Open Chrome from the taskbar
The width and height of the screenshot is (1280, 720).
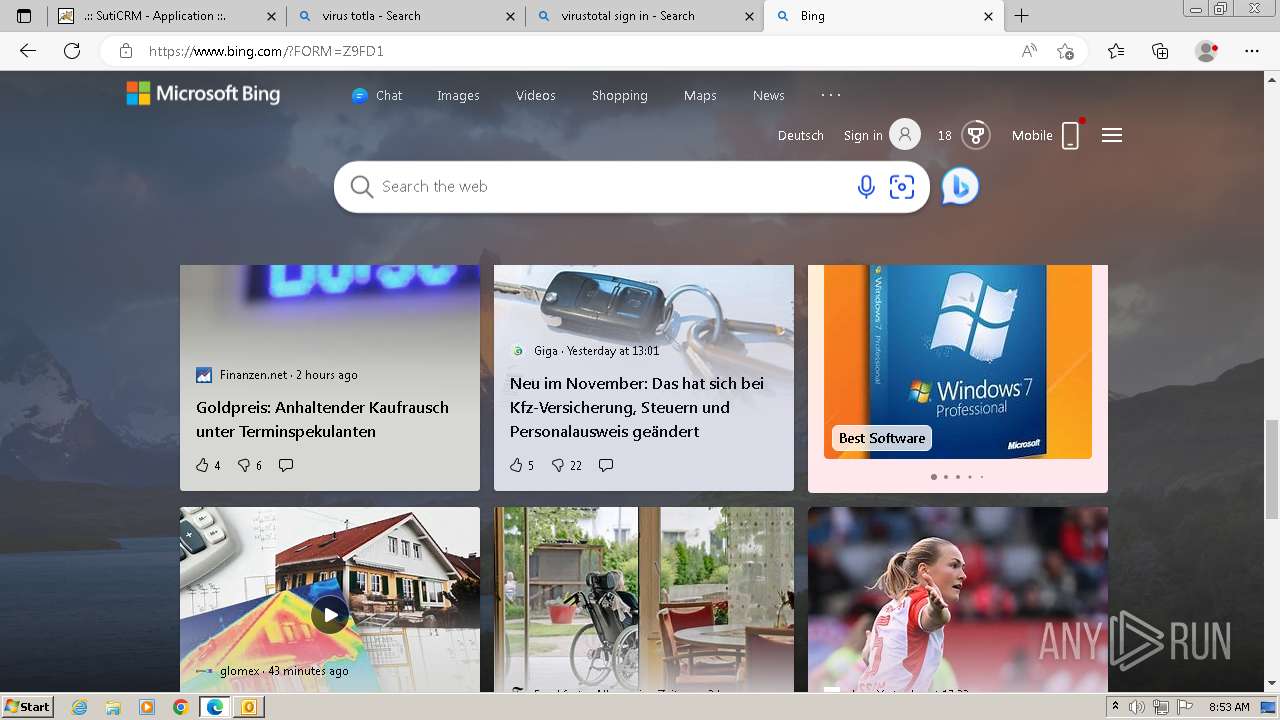point(180,707)
